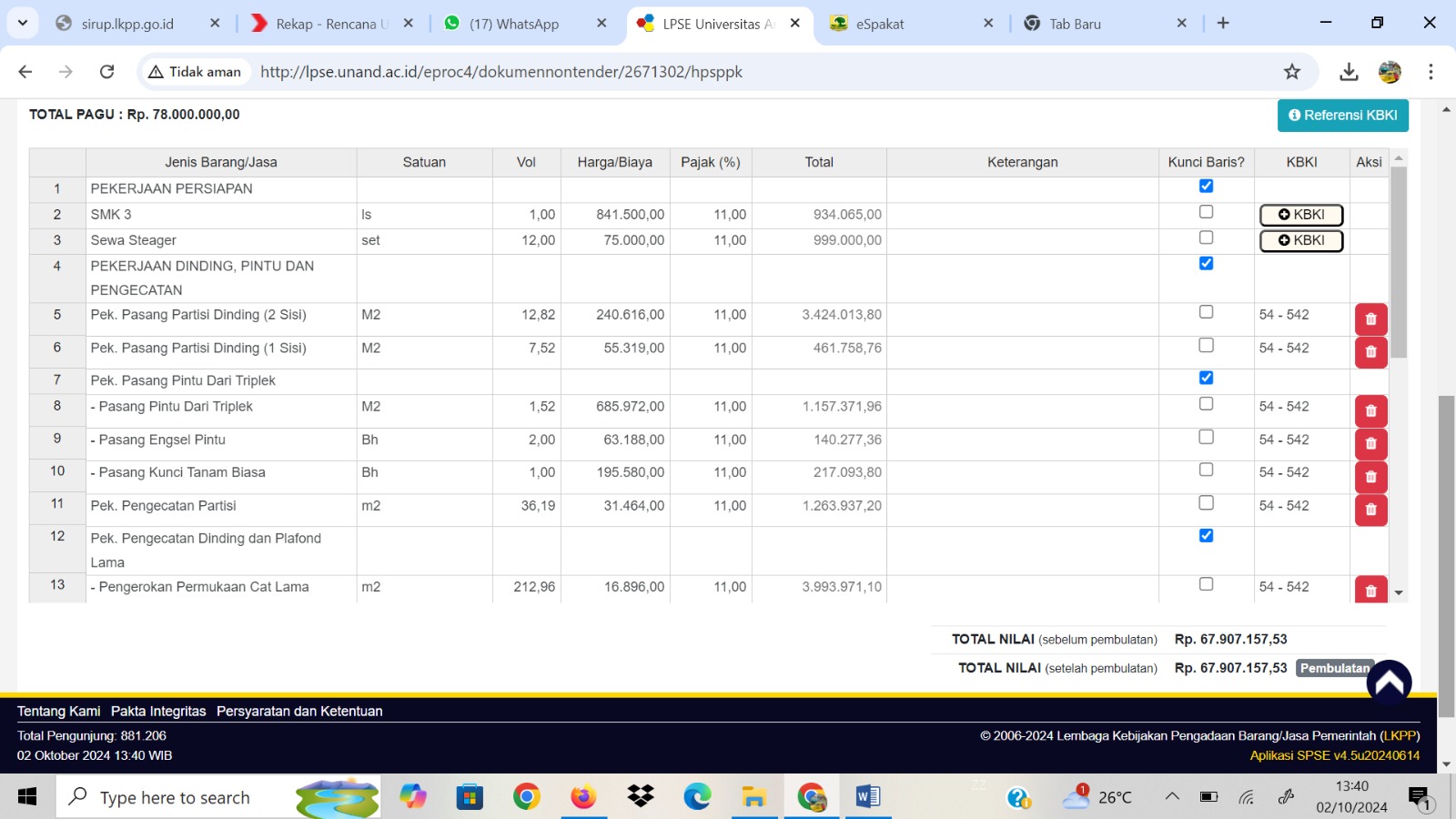1456x819 pixels.
Task: Click the Pembulatan button
Action: 1333,668
